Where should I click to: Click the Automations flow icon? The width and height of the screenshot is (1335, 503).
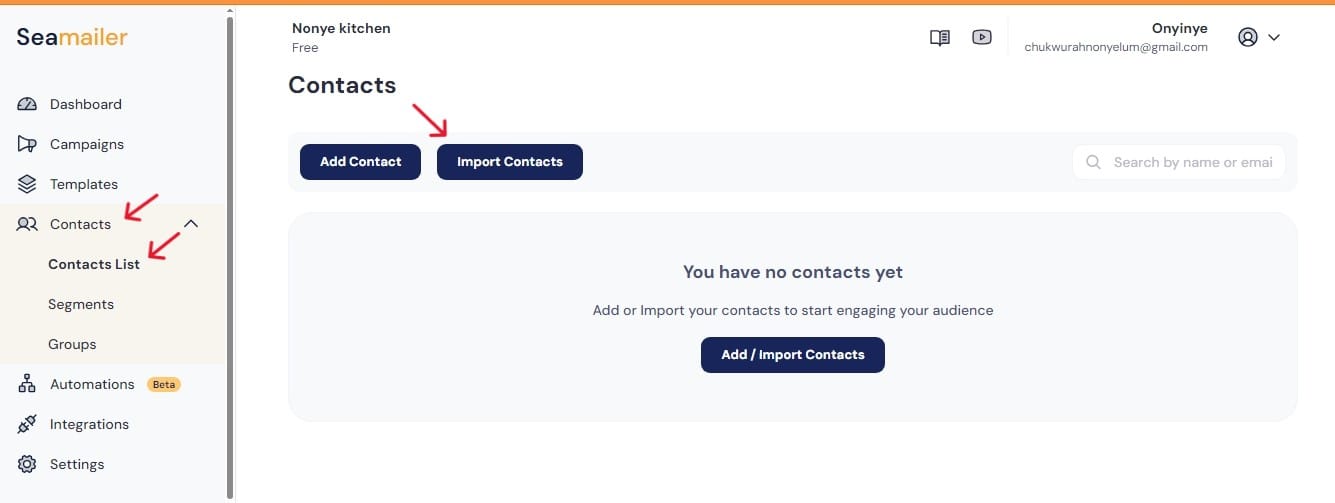(x=27, y=384)
